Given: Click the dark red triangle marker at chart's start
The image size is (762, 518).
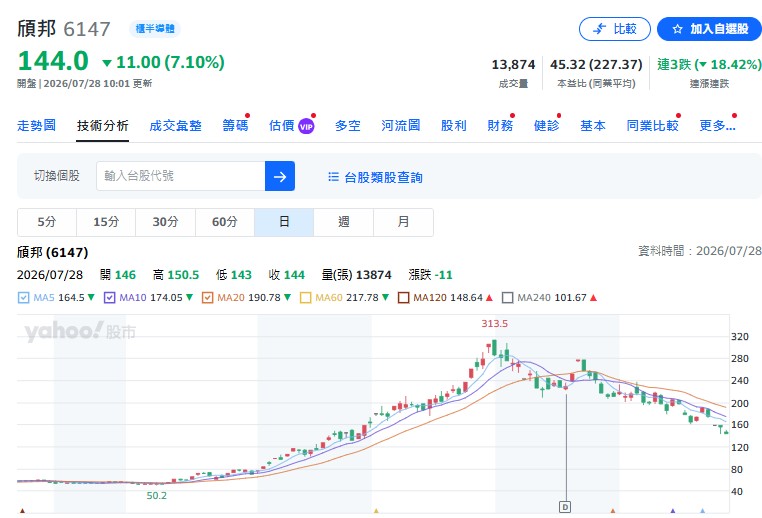Looking at the screenshot, I should pyautogui.click(x=22, y=511).
